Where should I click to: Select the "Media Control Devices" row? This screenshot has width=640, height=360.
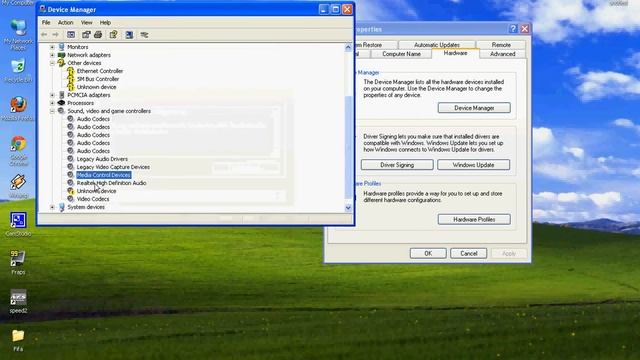click(104, 175)
